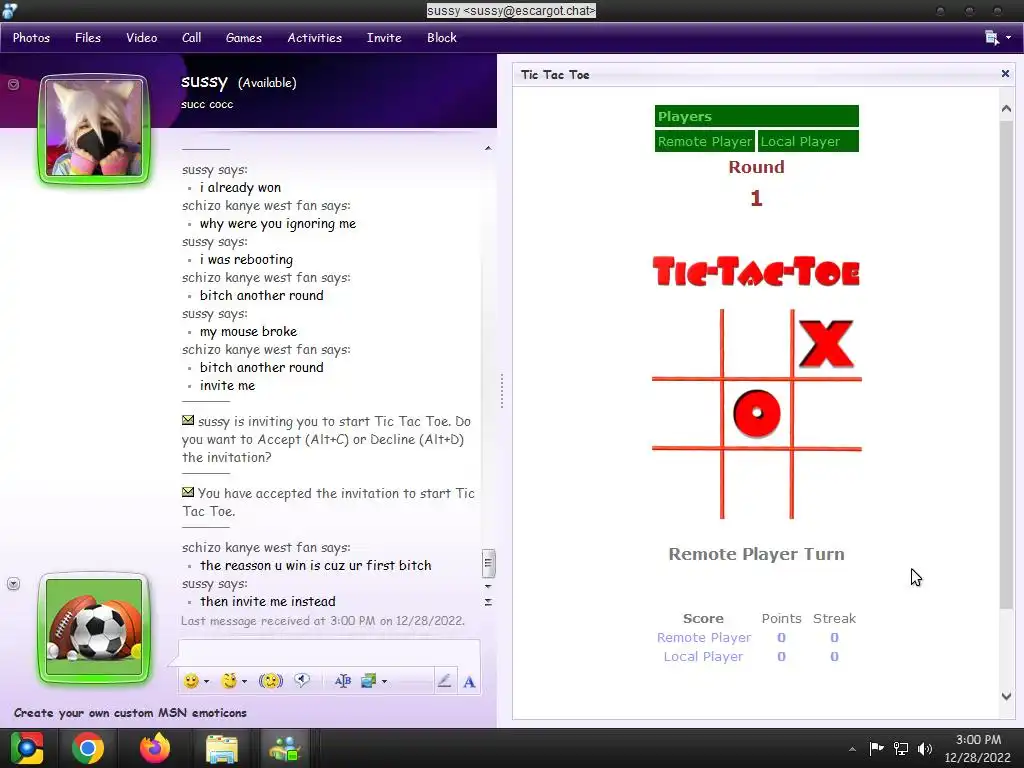Click the Remote Player score row label
1024x768 pixels.
point(704,637)
